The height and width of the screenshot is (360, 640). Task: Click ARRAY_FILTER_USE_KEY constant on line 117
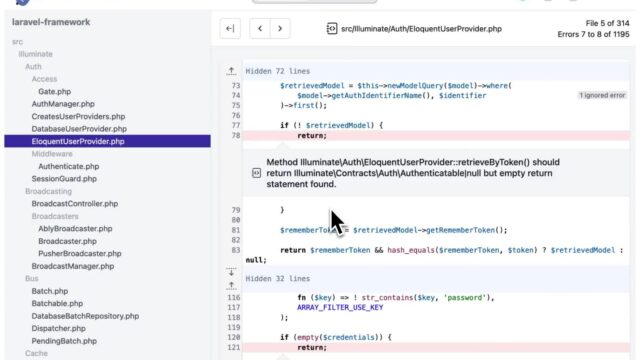[340, 307]
